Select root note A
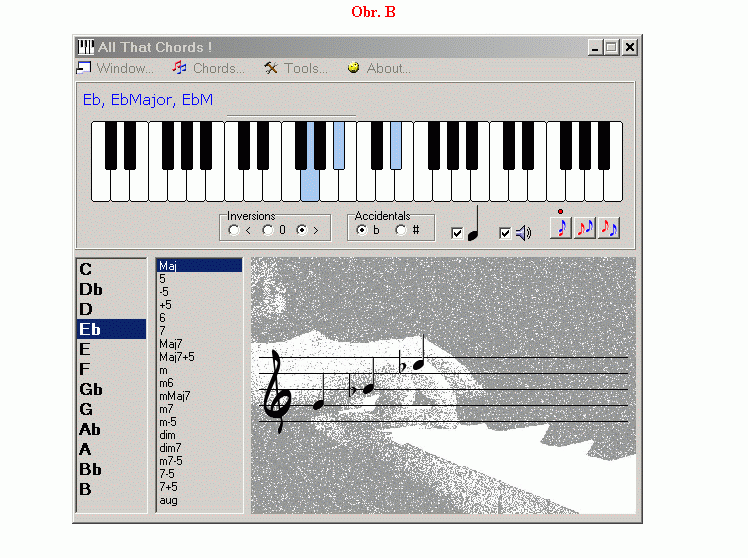The image size is (748, 558). coord(112,449)
